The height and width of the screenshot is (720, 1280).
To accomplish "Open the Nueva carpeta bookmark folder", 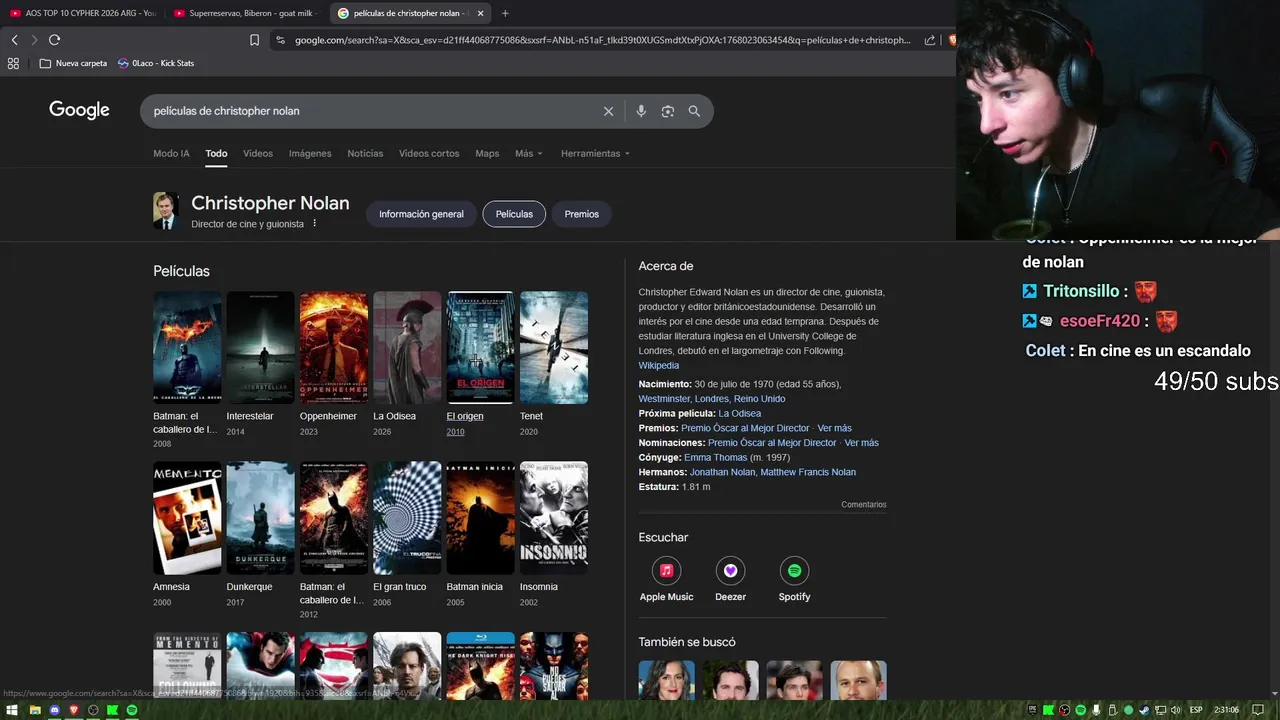I will pos(73,63).
